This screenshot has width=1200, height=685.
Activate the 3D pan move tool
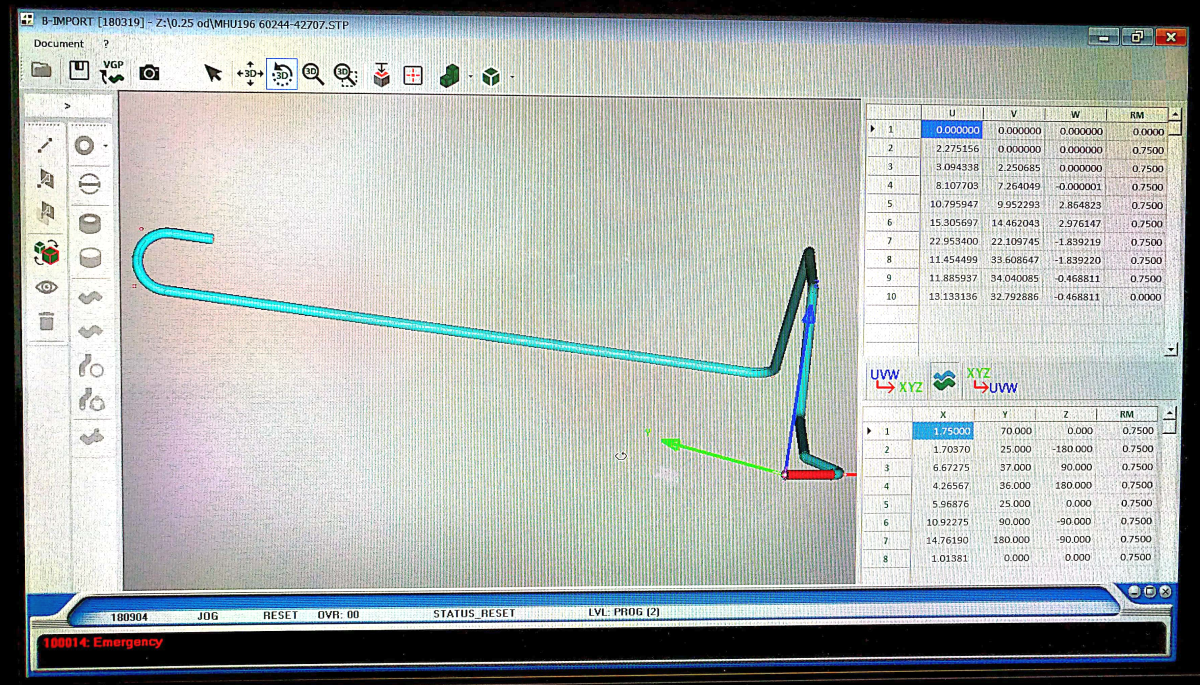(249, 73)
